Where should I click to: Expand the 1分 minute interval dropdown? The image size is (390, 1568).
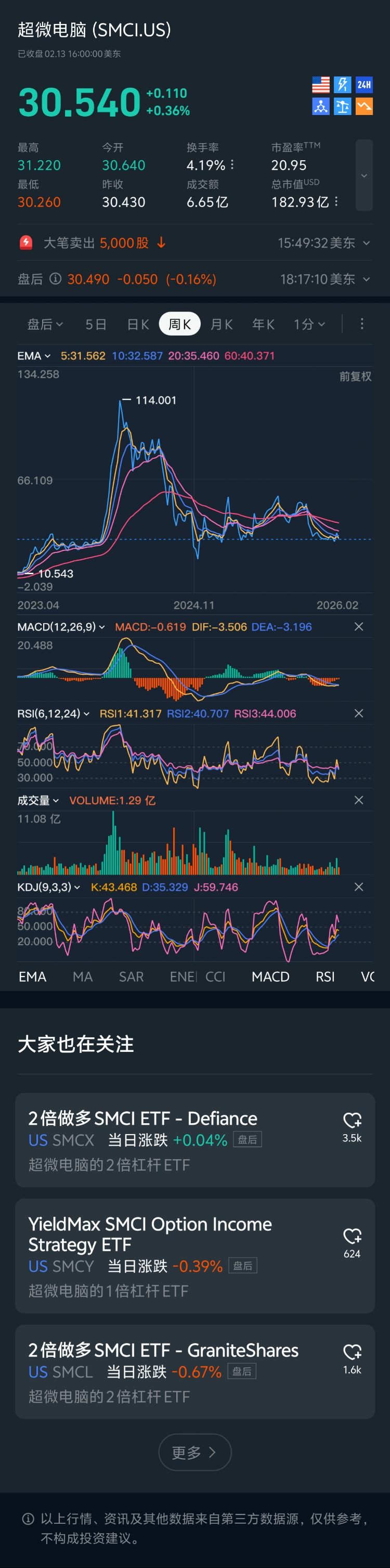[309, 325]
